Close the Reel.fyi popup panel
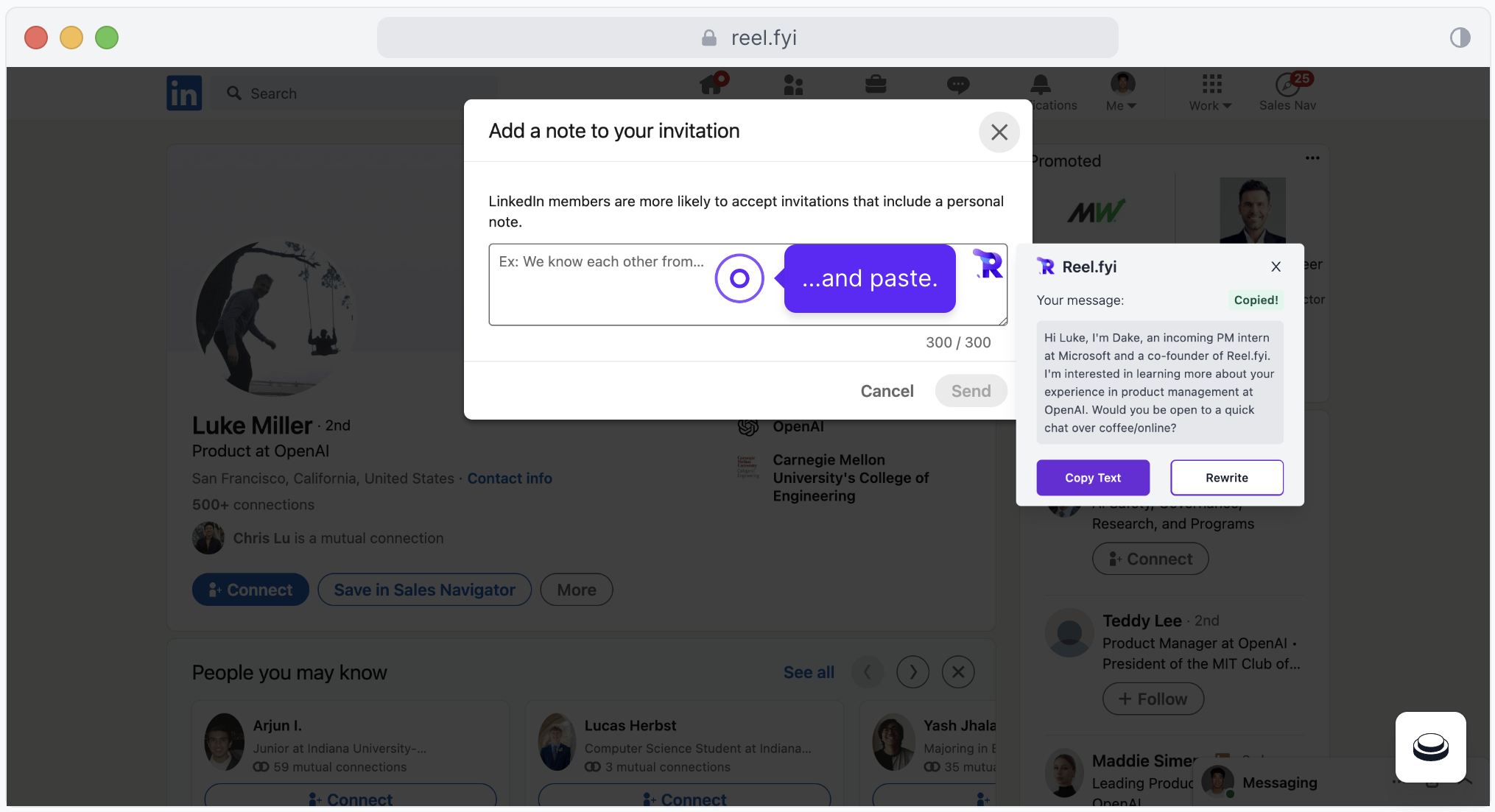 point(1276,266)
